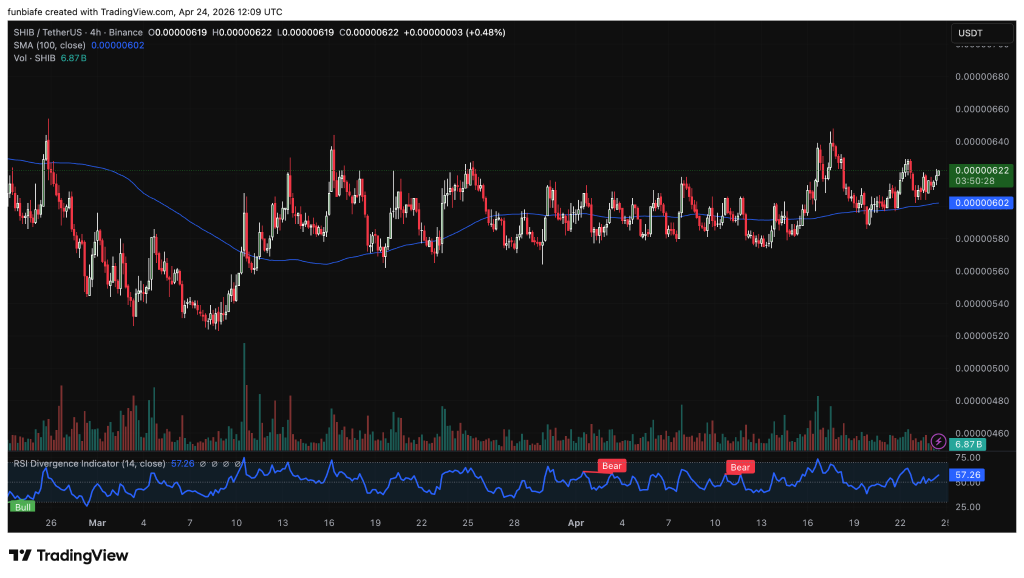Viewport: 1024px width, 578px height.
Task: Select the Vol · SHIB volume legend
Action: [x=33, y=59]
